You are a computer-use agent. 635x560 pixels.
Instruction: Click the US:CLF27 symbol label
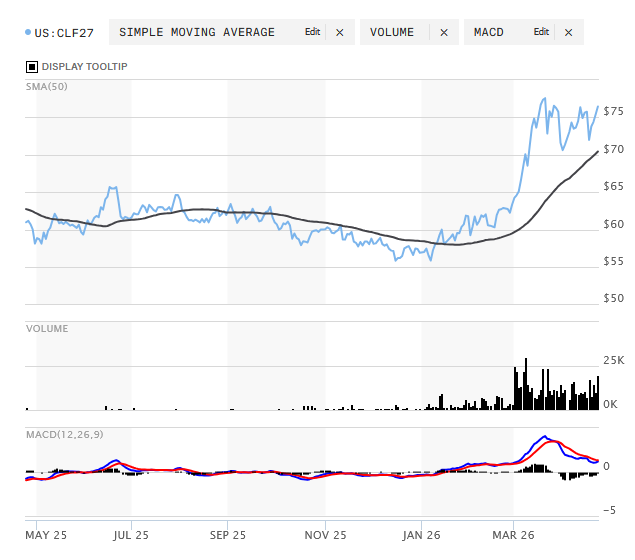[64, 33]
